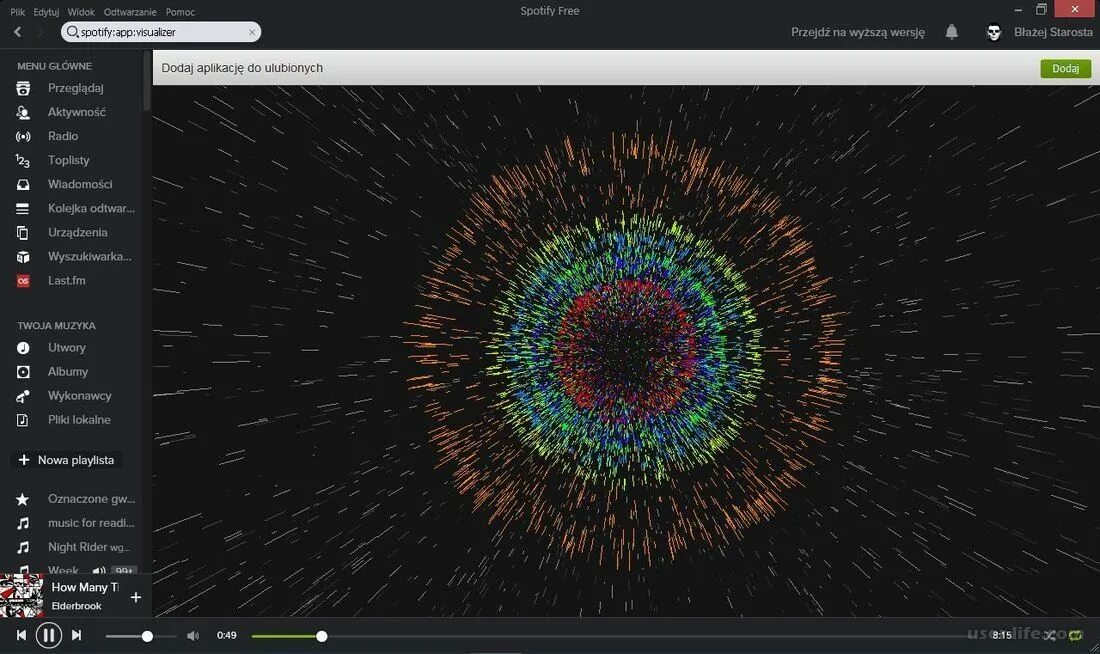Skip to the next track
The height and width of the screenshot is (654, 1100).
(76, 635)
